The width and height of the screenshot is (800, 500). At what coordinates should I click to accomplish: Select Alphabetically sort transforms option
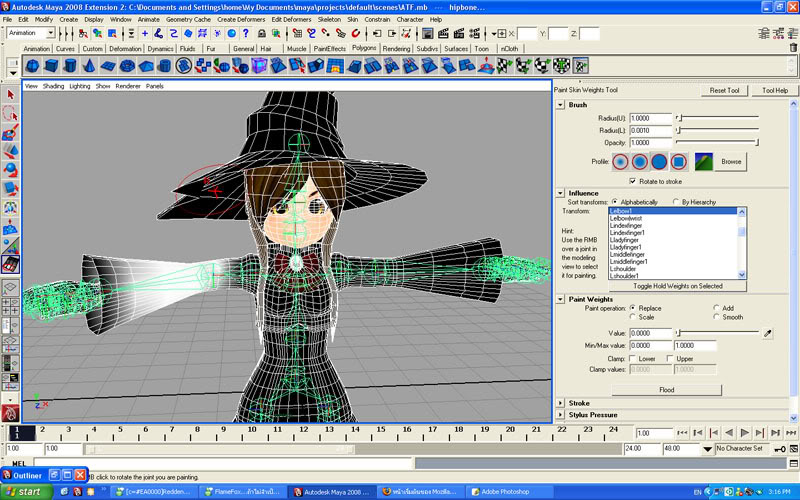(x=614, y=202)
